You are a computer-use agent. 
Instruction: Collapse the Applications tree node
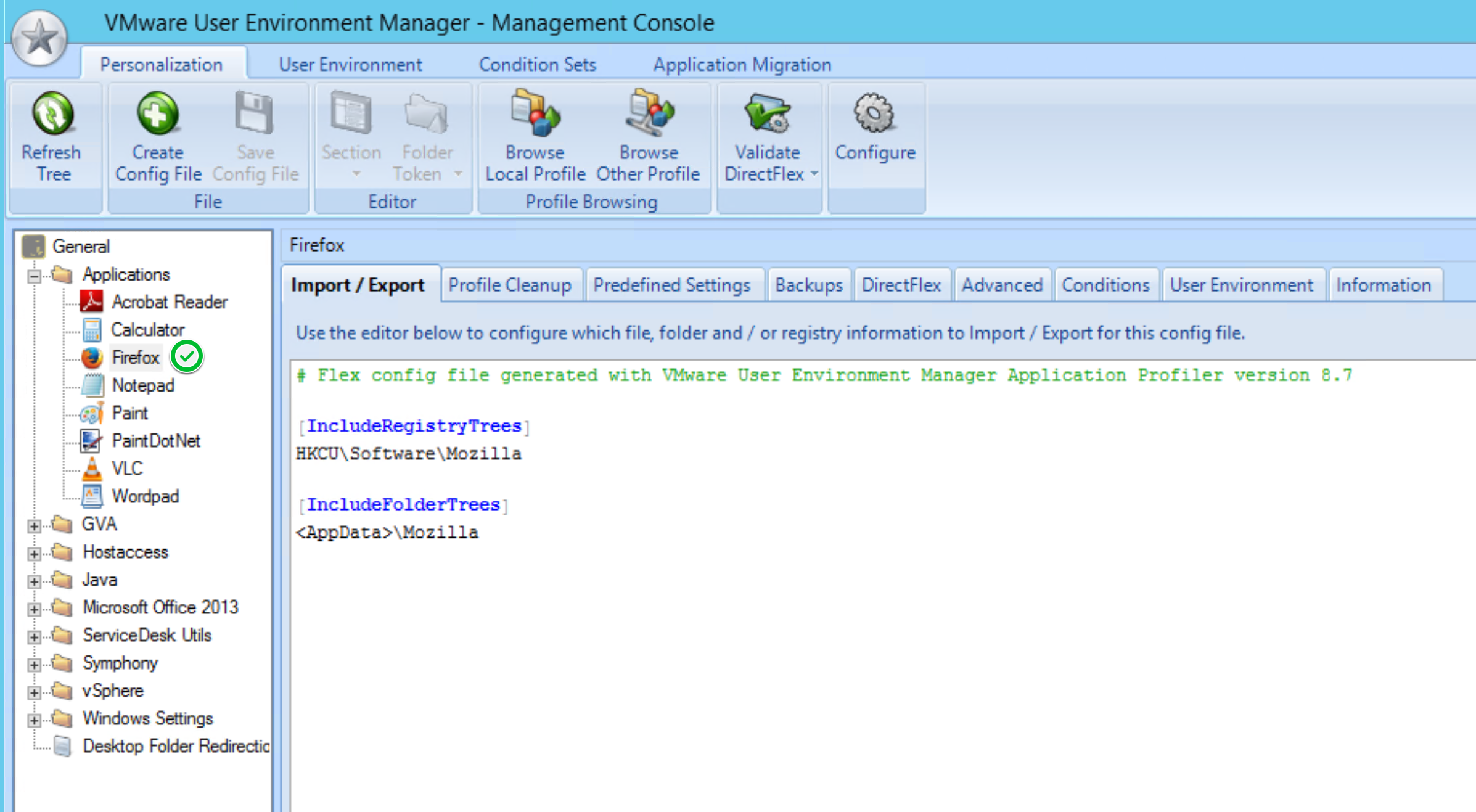pos(35,276)
